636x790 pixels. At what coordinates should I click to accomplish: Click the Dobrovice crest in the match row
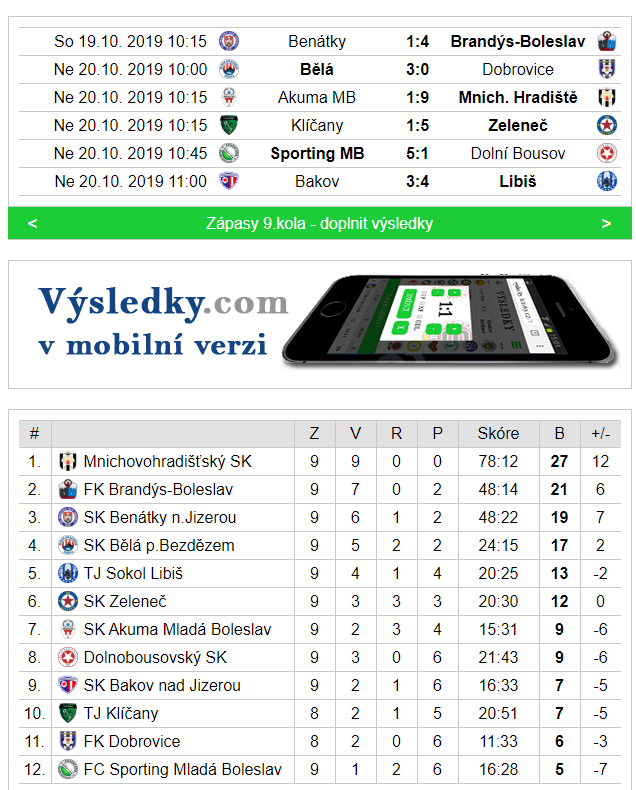pos(607,69)
